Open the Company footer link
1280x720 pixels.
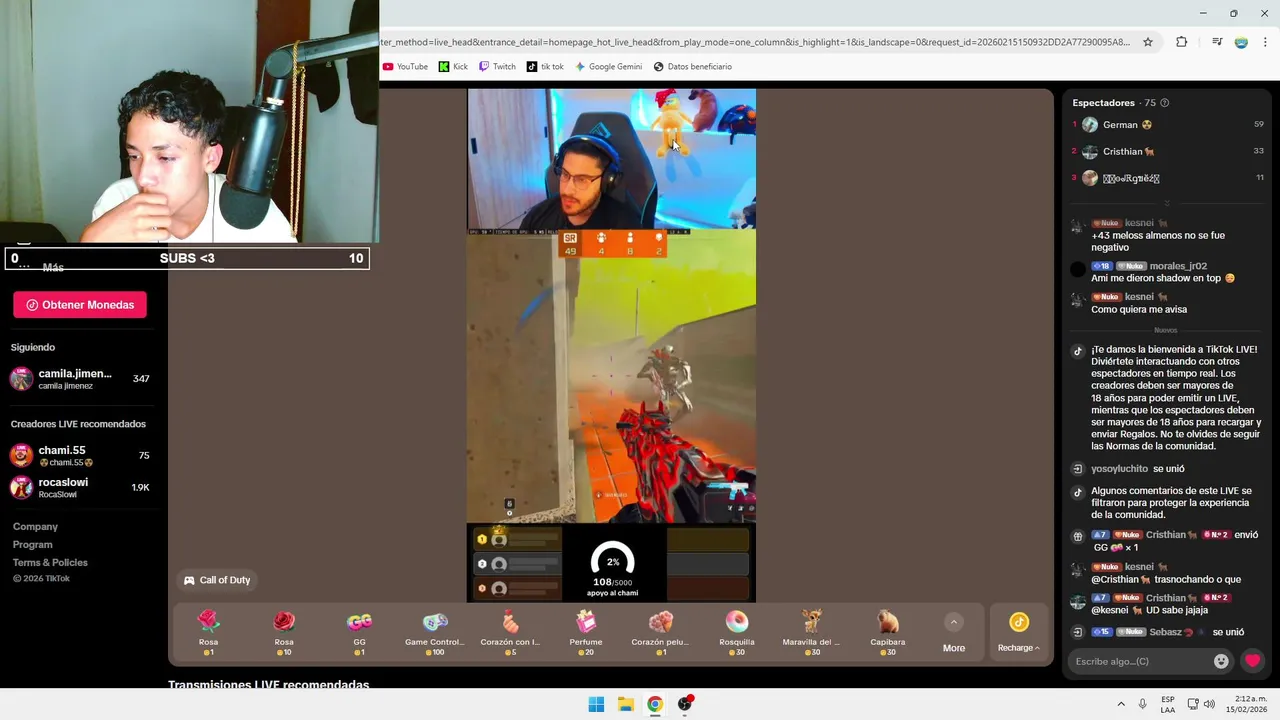click(35, 527)
